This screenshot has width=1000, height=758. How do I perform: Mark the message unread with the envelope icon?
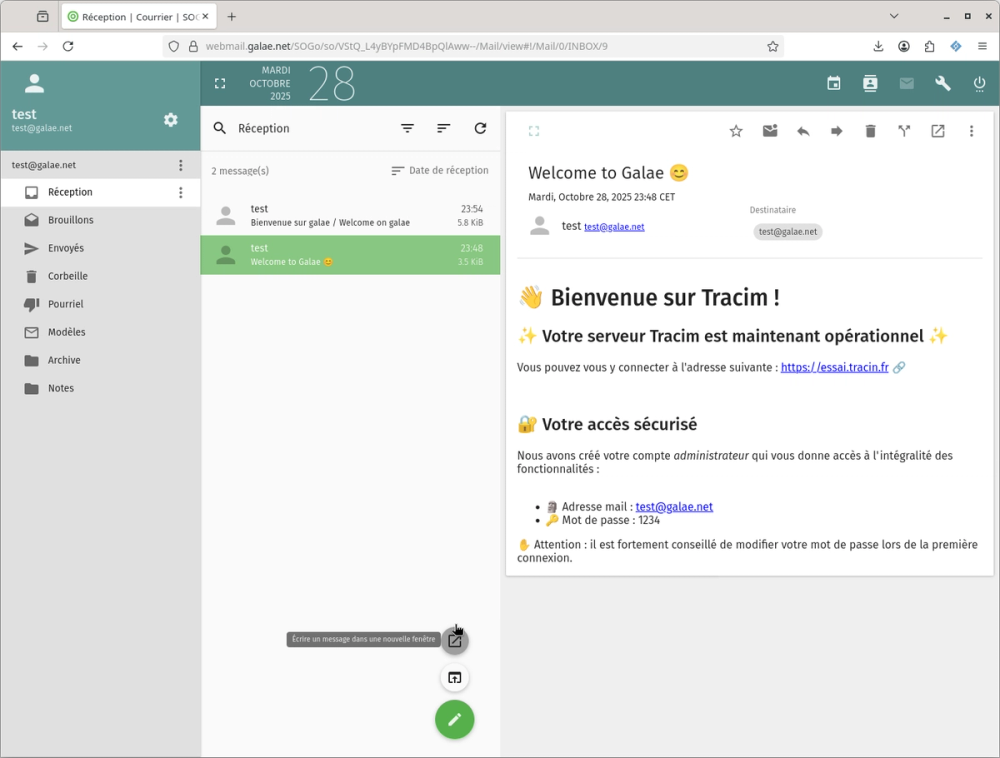pos(769,130)
